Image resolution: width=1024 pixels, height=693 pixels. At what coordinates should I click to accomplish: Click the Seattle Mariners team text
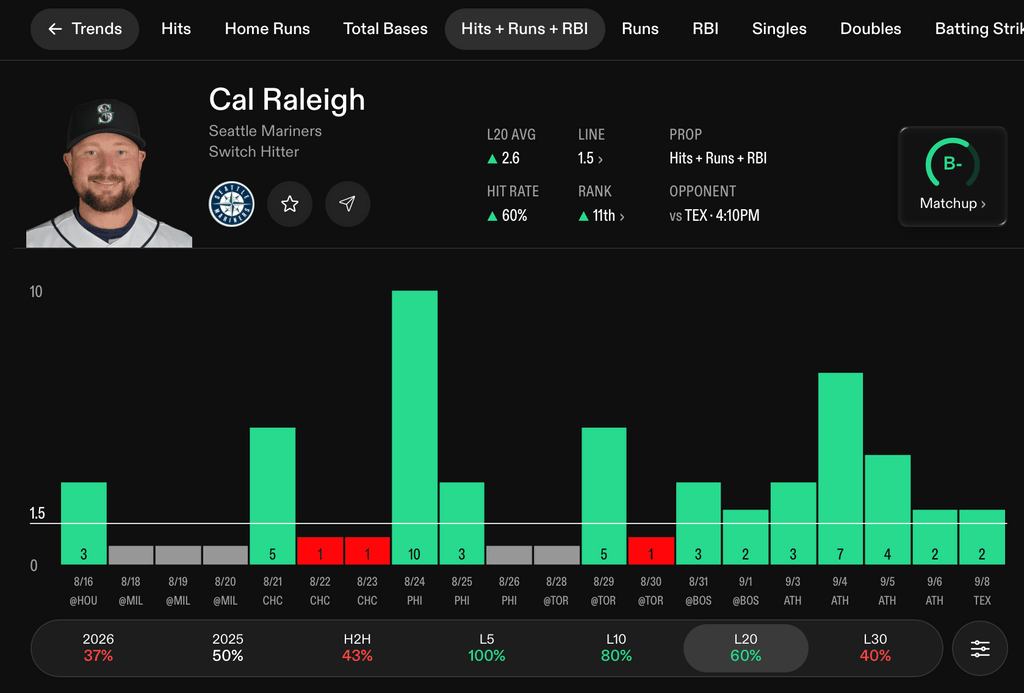click(265, 131)
